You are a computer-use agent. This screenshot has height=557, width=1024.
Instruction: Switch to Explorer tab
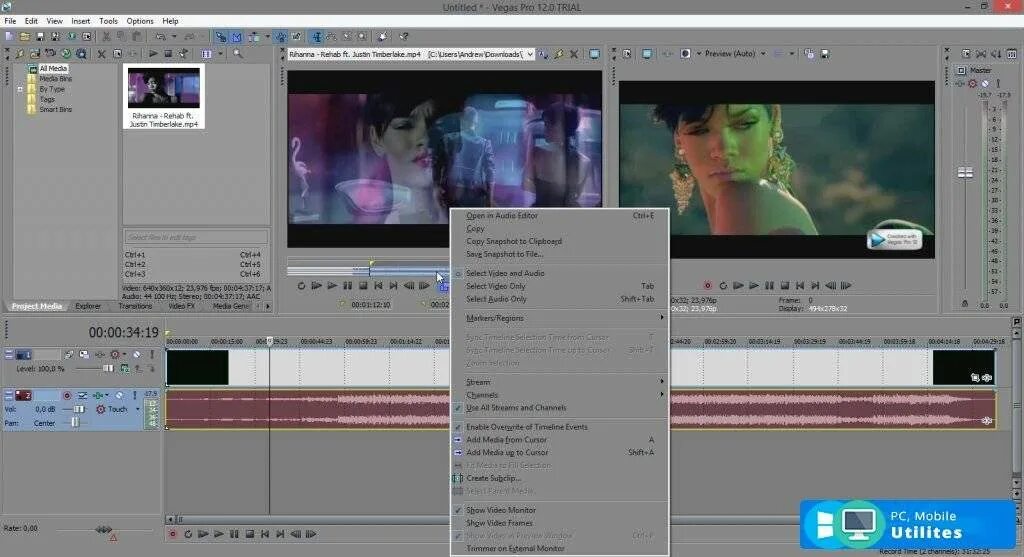point(88,306)
